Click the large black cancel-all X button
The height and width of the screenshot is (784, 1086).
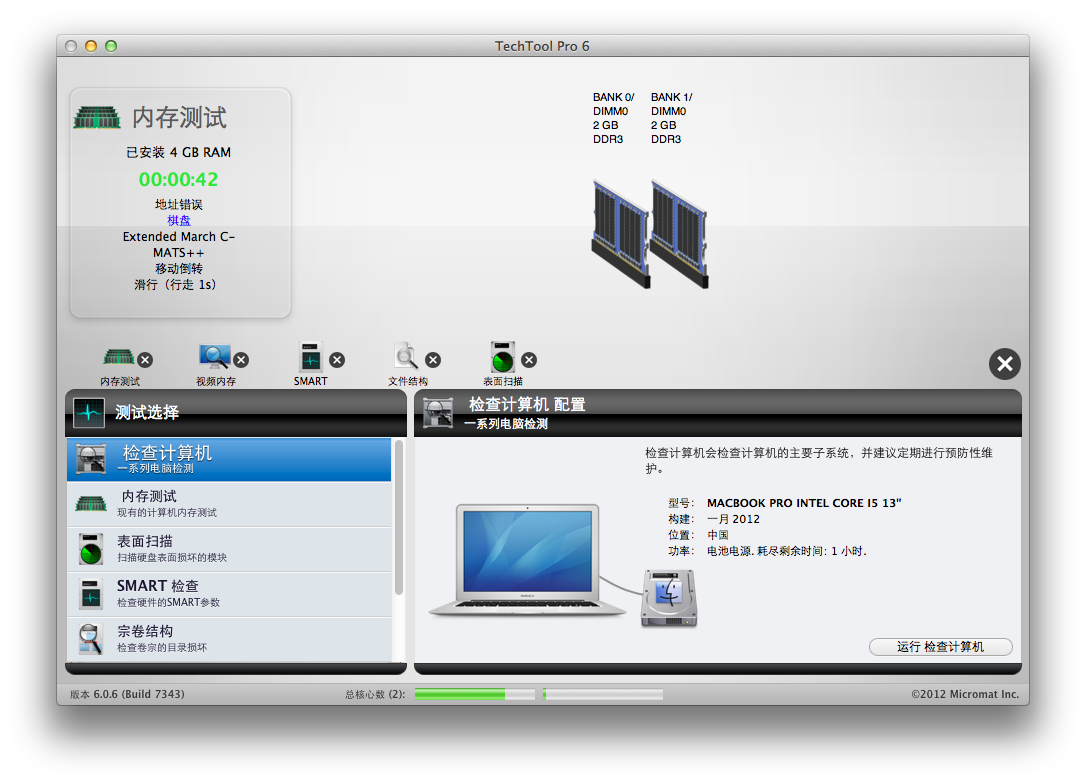click(x=1005, y=364)
